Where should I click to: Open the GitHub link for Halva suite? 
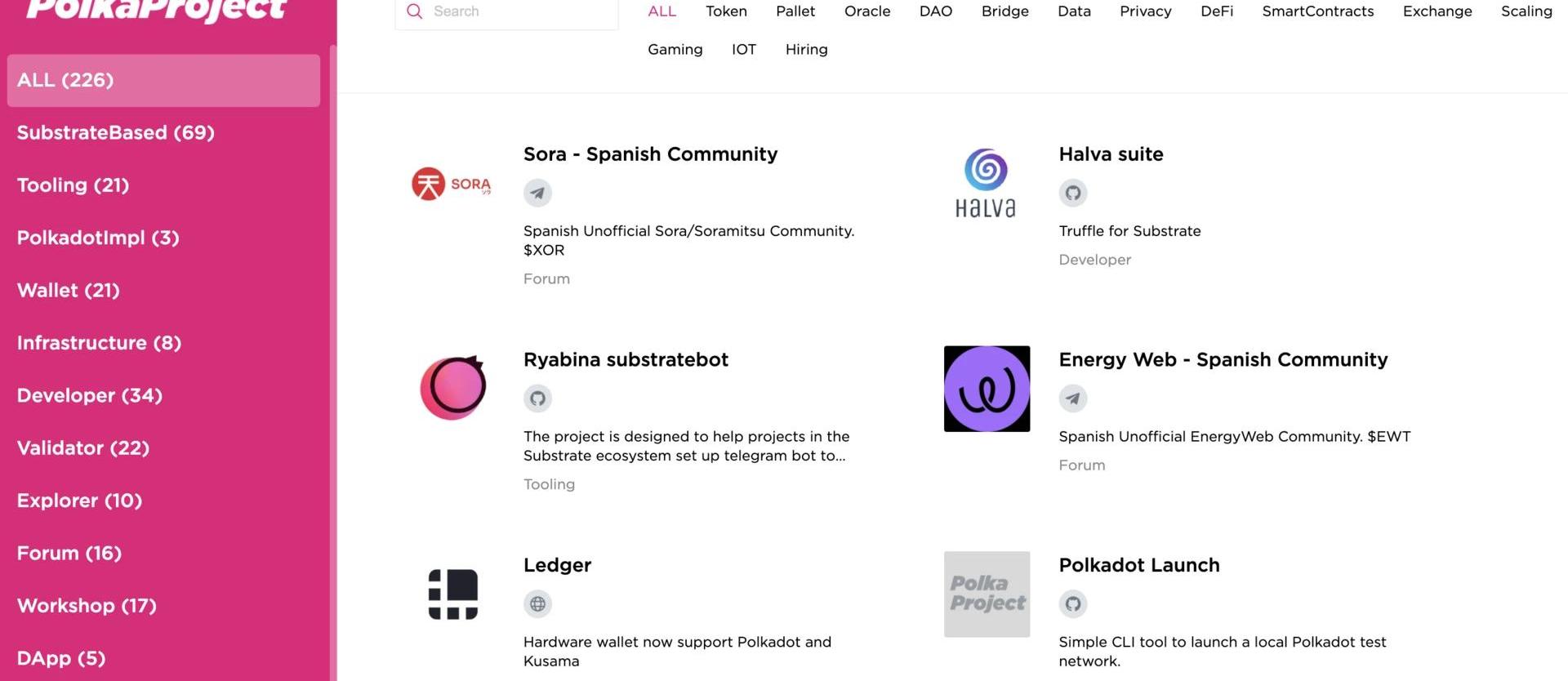1073,193
